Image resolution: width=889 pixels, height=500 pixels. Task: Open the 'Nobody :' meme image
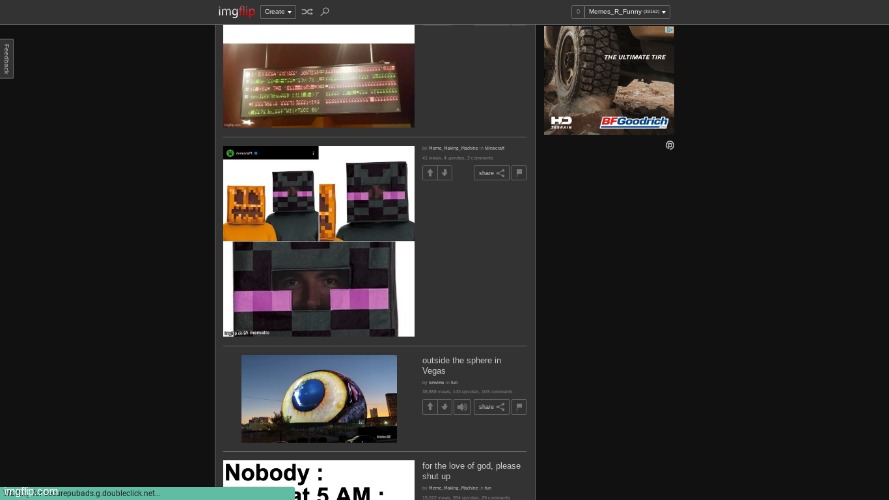coord(319,480)
